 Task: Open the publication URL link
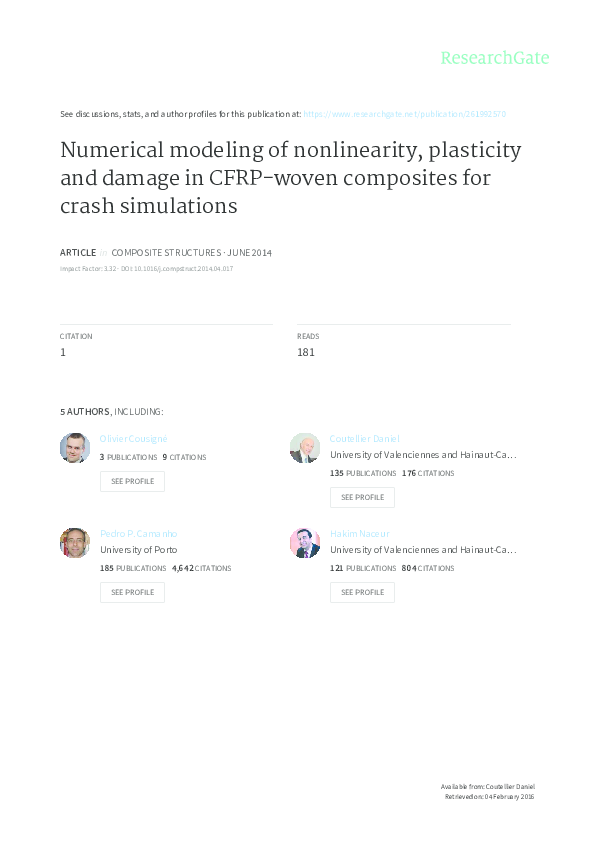[407, 114]
